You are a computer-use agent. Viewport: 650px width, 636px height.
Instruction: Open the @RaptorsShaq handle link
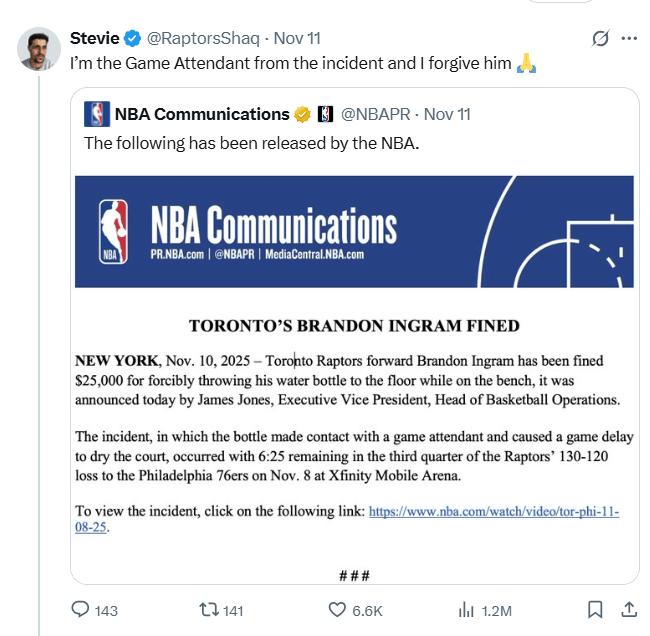[203, 38]
